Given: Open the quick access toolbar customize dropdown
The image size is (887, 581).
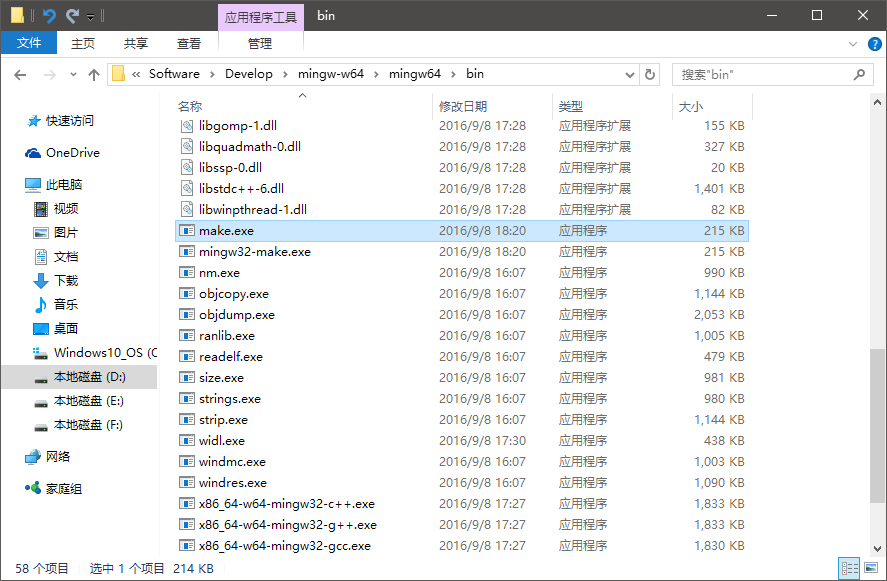Looking at the screenshot, I should click(90, 15).
